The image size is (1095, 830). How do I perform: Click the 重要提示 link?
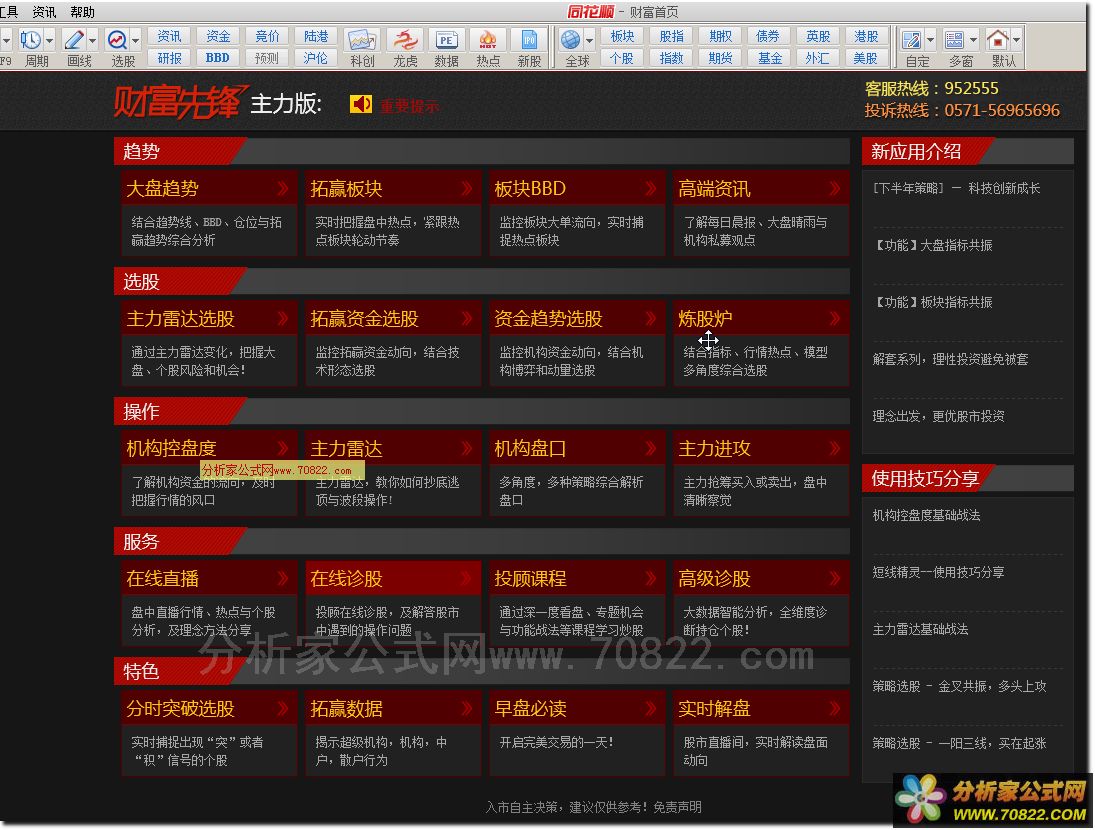coord(409,106)
